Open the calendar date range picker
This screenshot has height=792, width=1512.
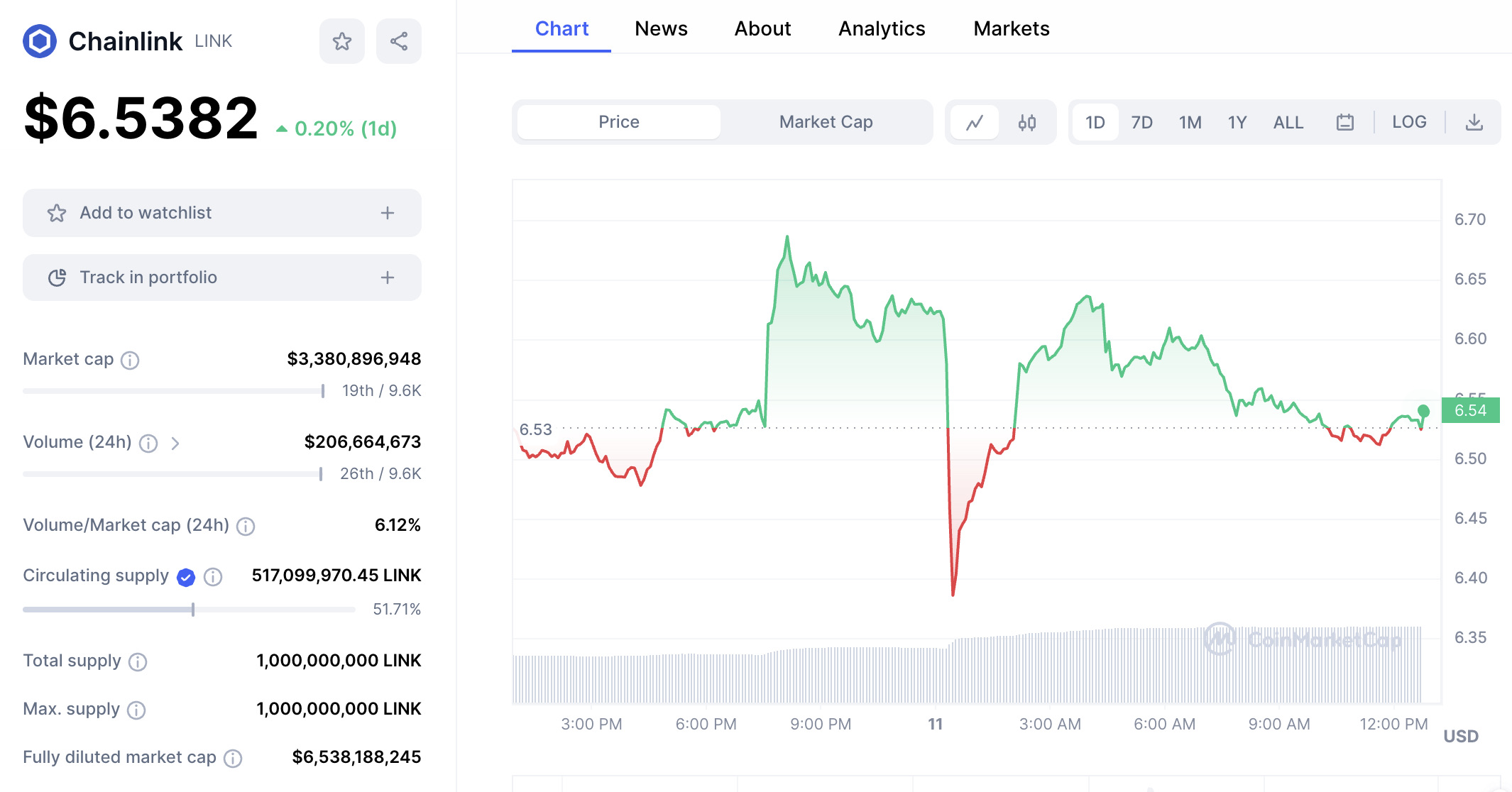[x=1344, y=121]
